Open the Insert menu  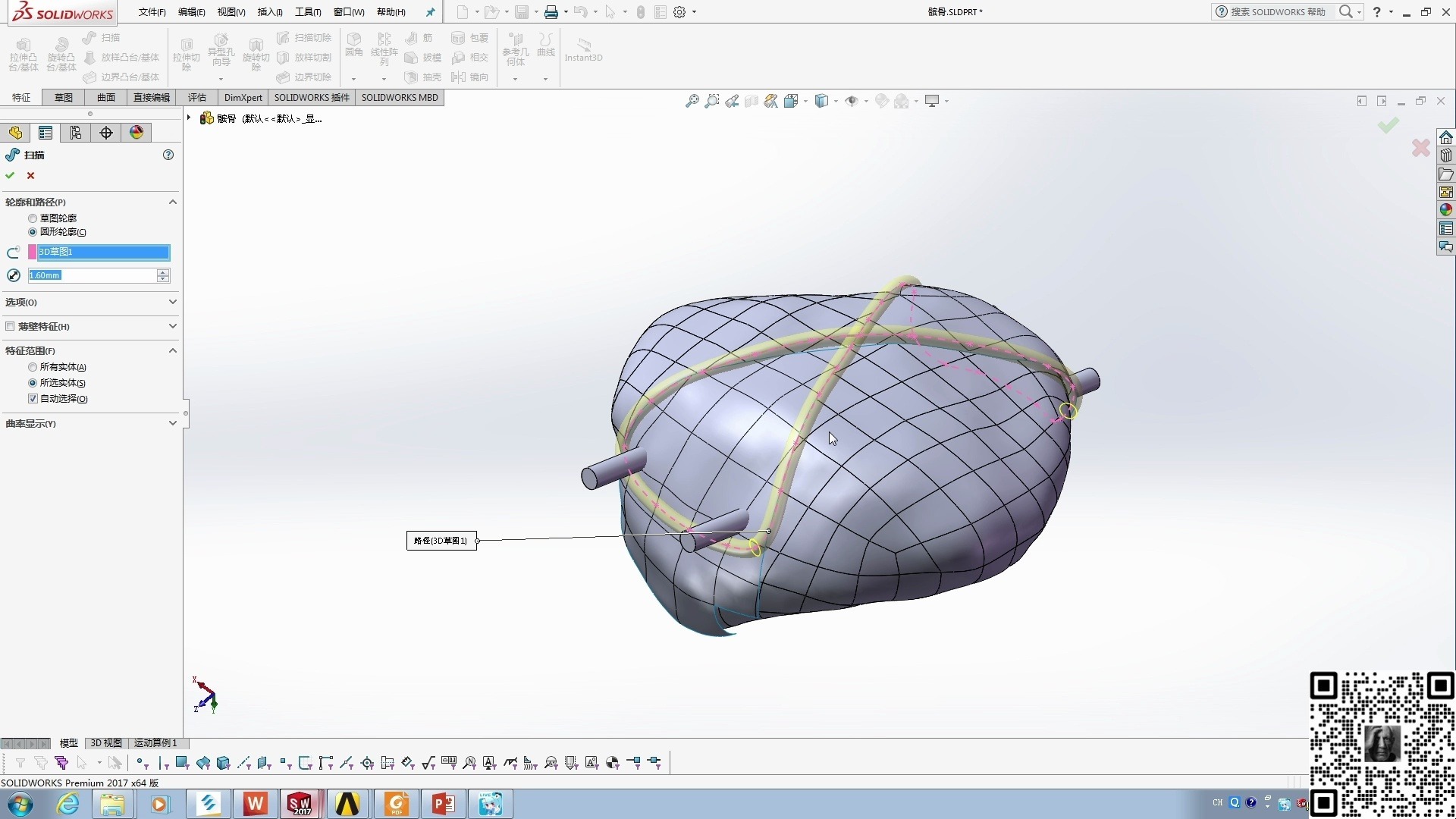click(270, 12)
